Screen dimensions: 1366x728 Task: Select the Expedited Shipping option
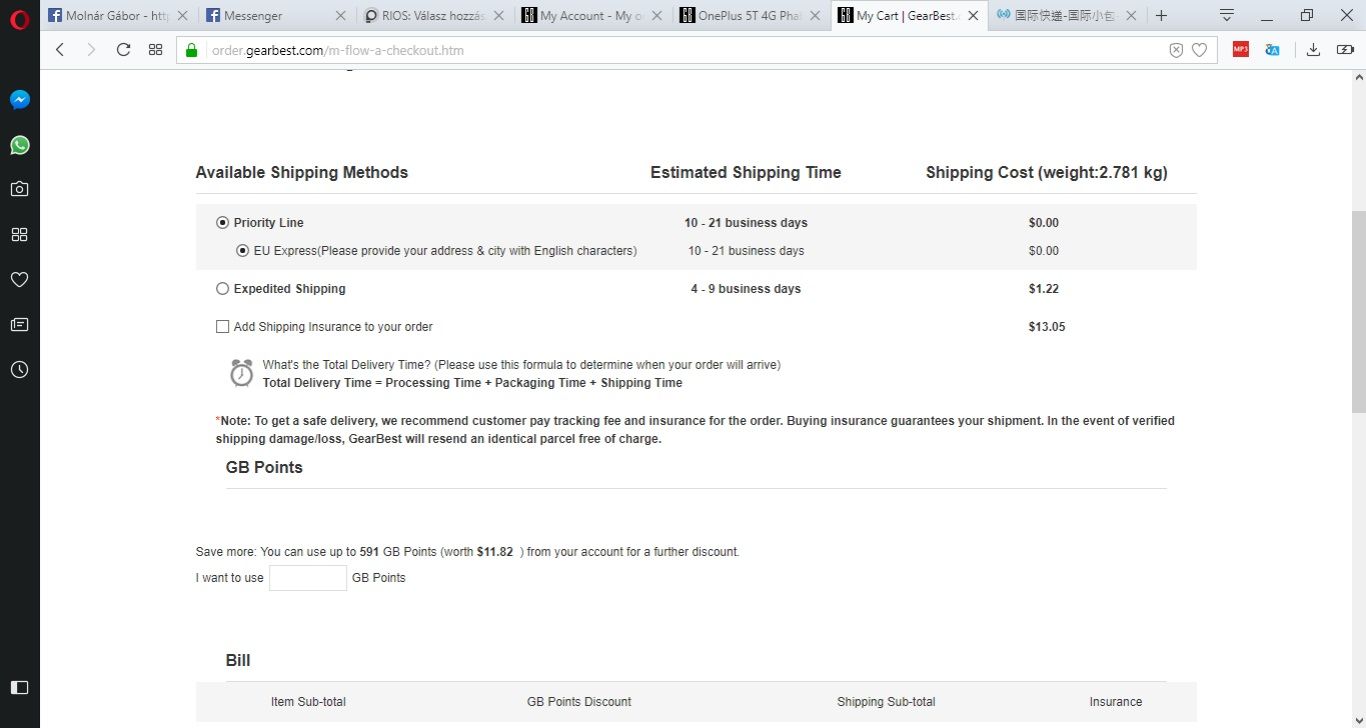[223, 289]
